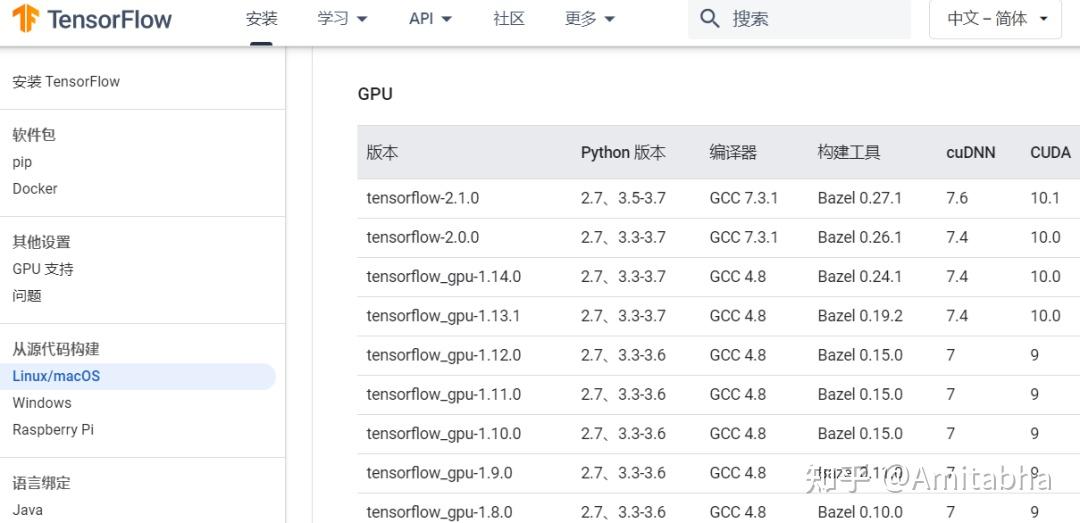Open 安装 TensorFlow sidebar link
This screenshot has width=1080, height=523.
66,81
